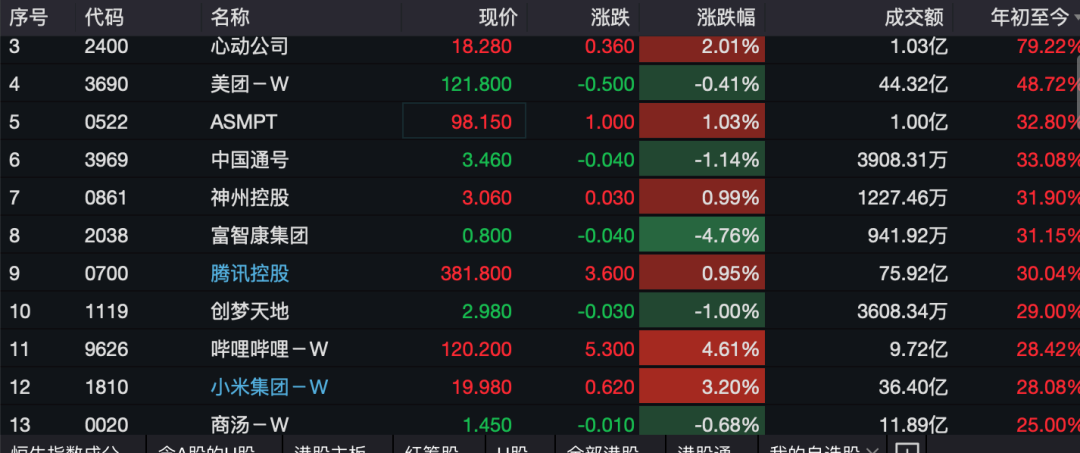Click the 1.03% change cell
This screenshot has height=453, width=1080.
pyautogui.click(x=702, y=121)
